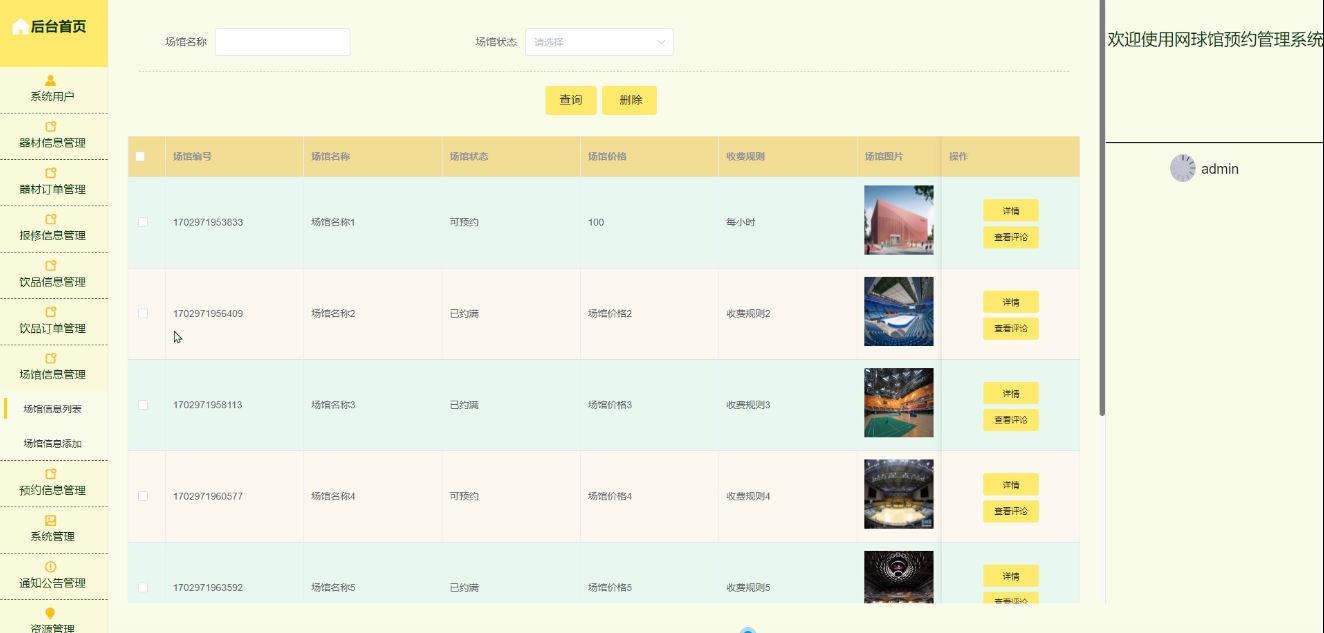Click 详情 for 场馆名称5
Viewport: 1324px width, 633px height.
tap(1011, 576)
